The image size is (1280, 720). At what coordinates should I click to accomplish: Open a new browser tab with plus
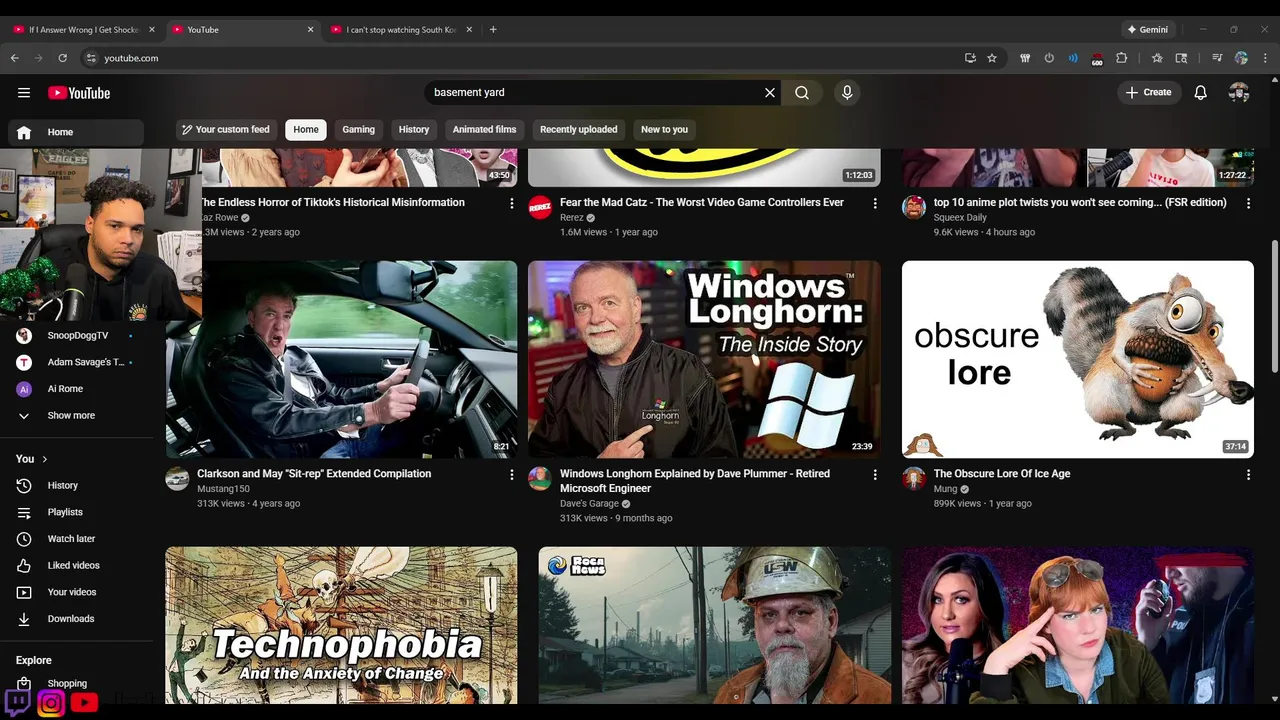[x=493, y=29]
